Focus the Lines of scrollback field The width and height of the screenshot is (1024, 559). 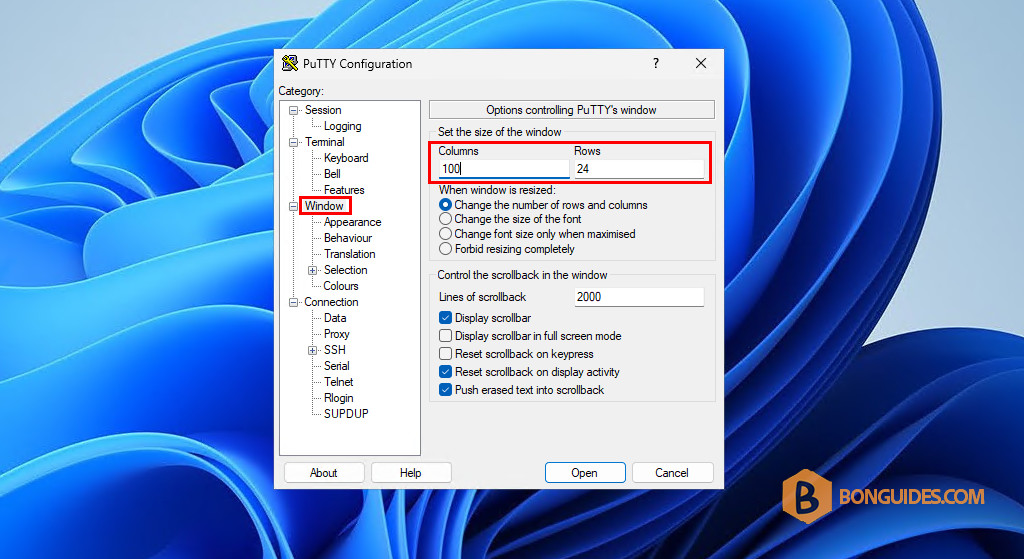639,297
